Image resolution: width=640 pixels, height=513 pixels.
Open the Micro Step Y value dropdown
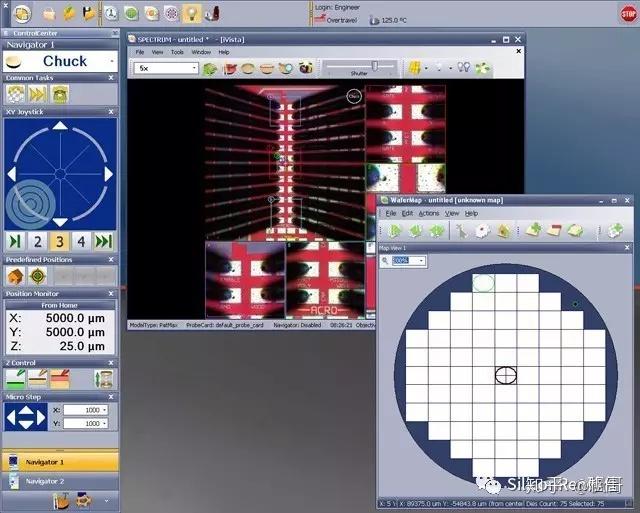pyautogui.click(x=105, y=424)
